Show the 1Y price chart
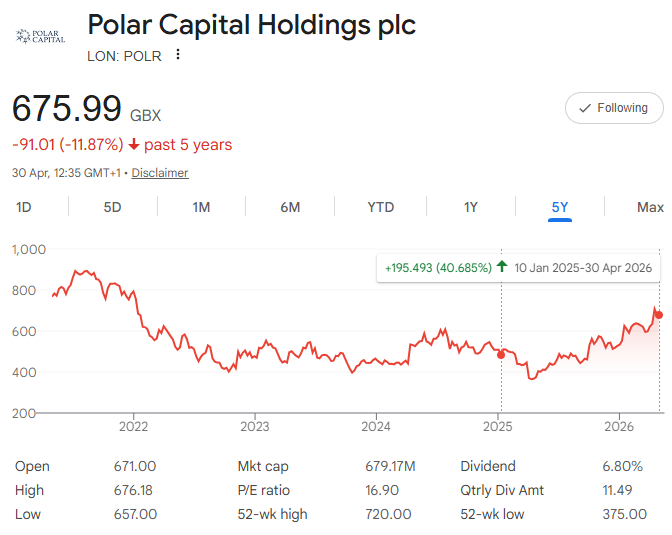672x535 pixels. coord(471,207)
